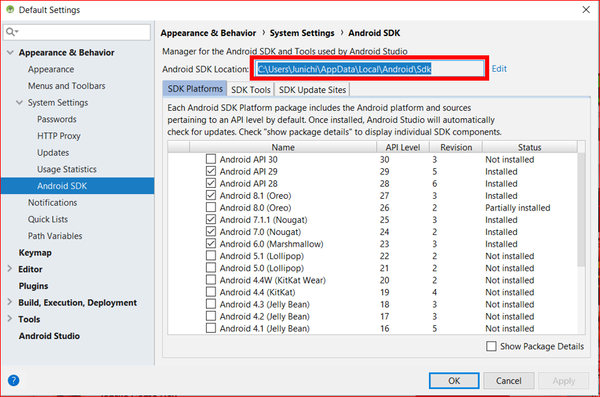The width and height of the screenshot is (600, 397).
Task: Uncheck Android 6.0 (Marshmallow) checkbox
Action: [x=211, y=243]
